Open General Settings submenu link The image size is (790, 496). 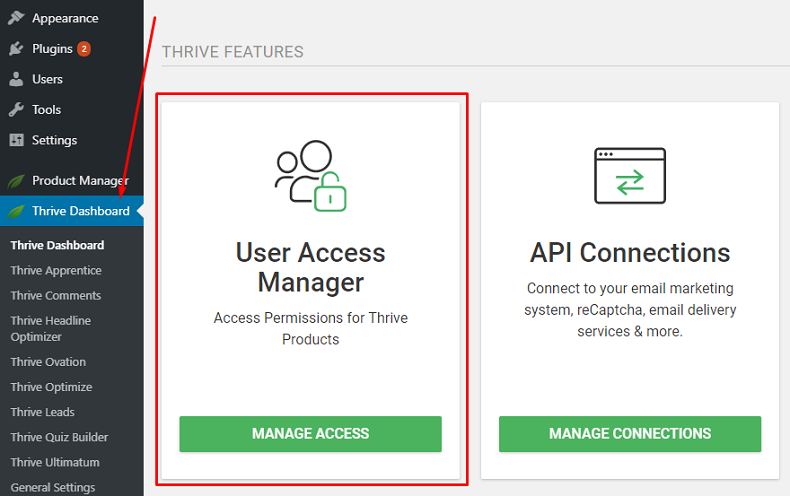pyautogui.click(x=53, y=487)
